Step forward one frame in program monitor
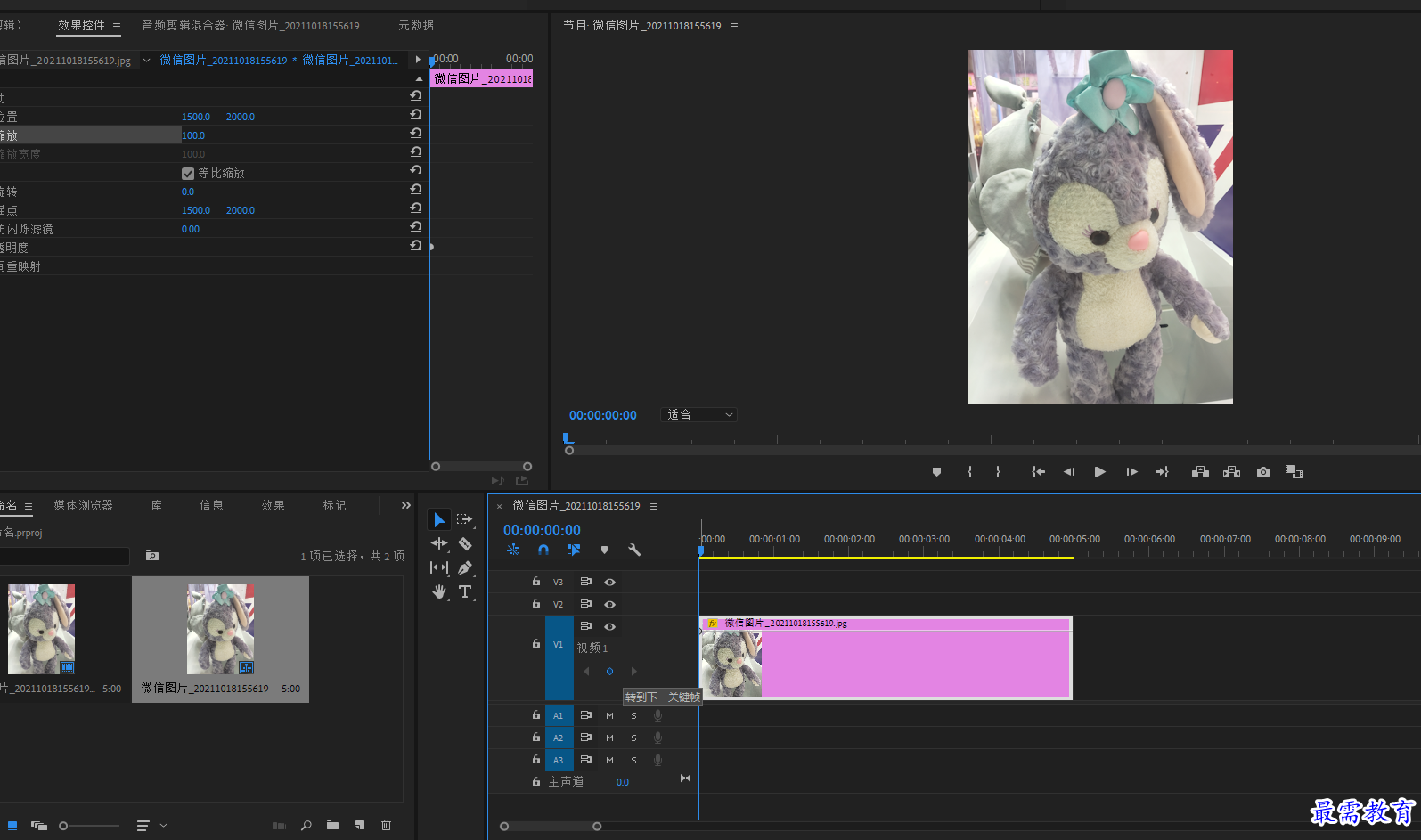Image resolution: width=1421 pixels, height=840 pixels. click(x=1131, y=472)
